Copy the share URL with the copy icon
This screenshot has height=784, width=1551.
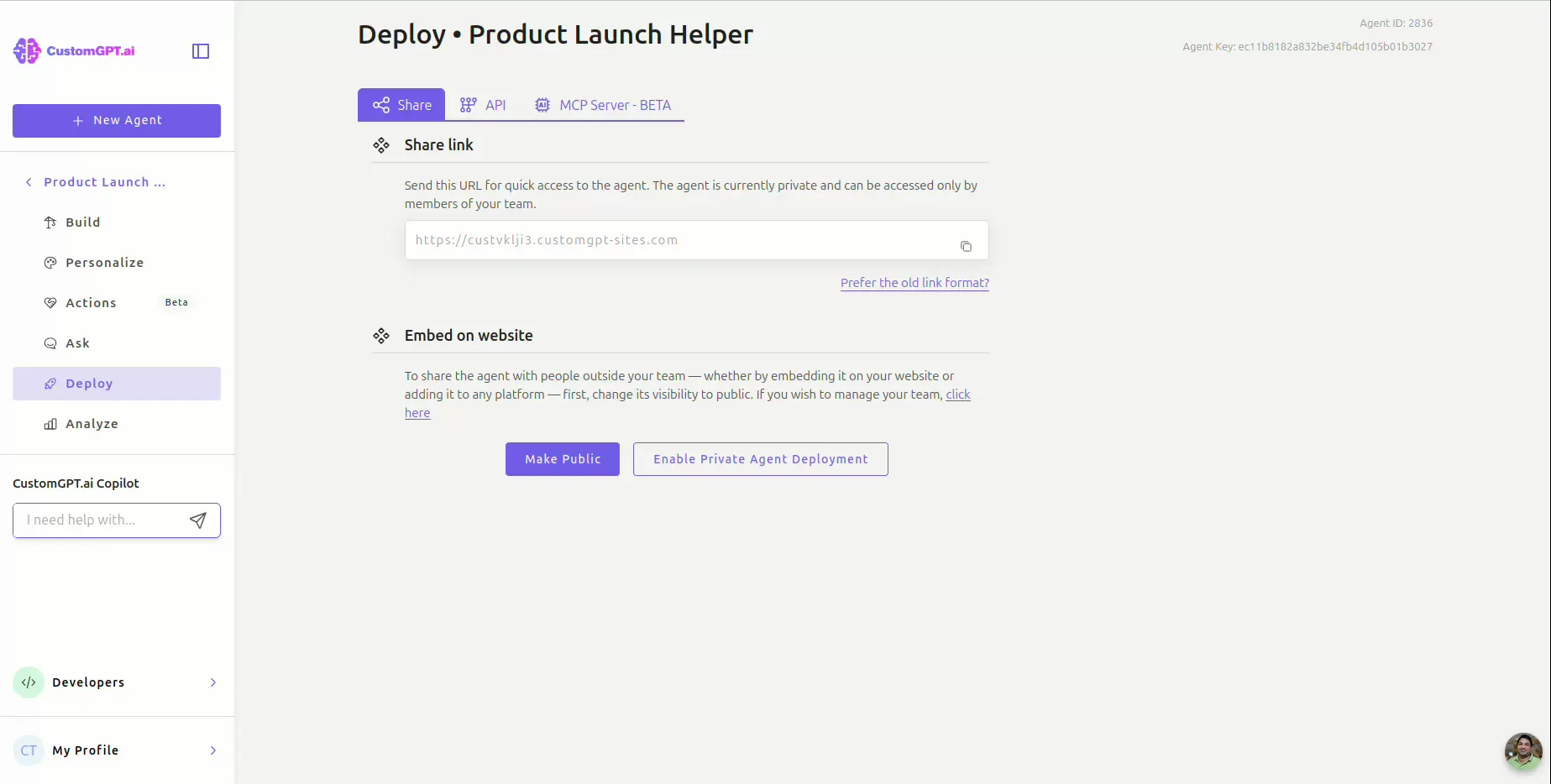(966, 246)
